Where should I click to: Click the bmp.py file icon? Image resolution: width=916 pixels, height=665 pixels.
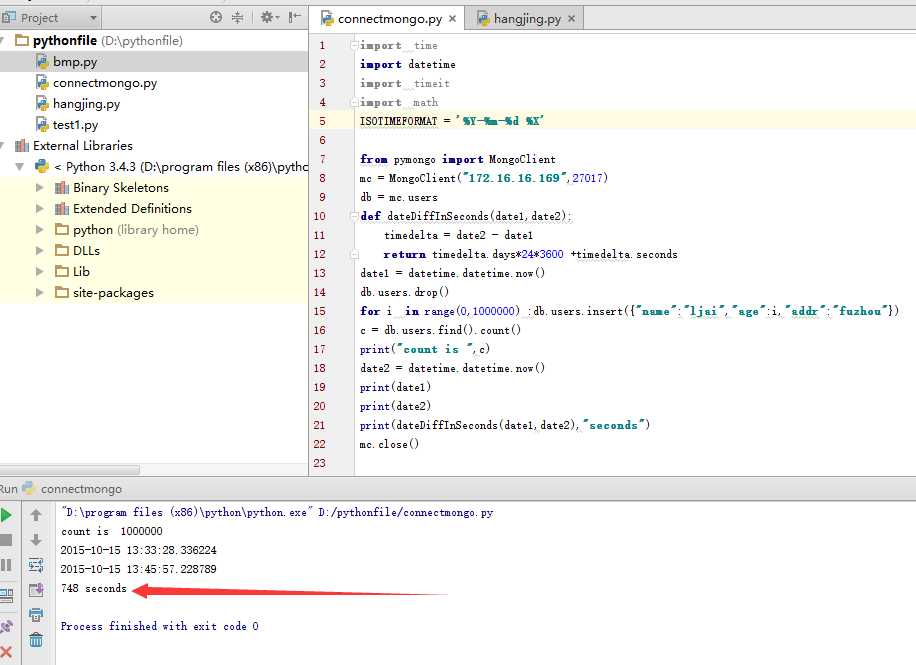pyautogui.click(x=42, y=61)
